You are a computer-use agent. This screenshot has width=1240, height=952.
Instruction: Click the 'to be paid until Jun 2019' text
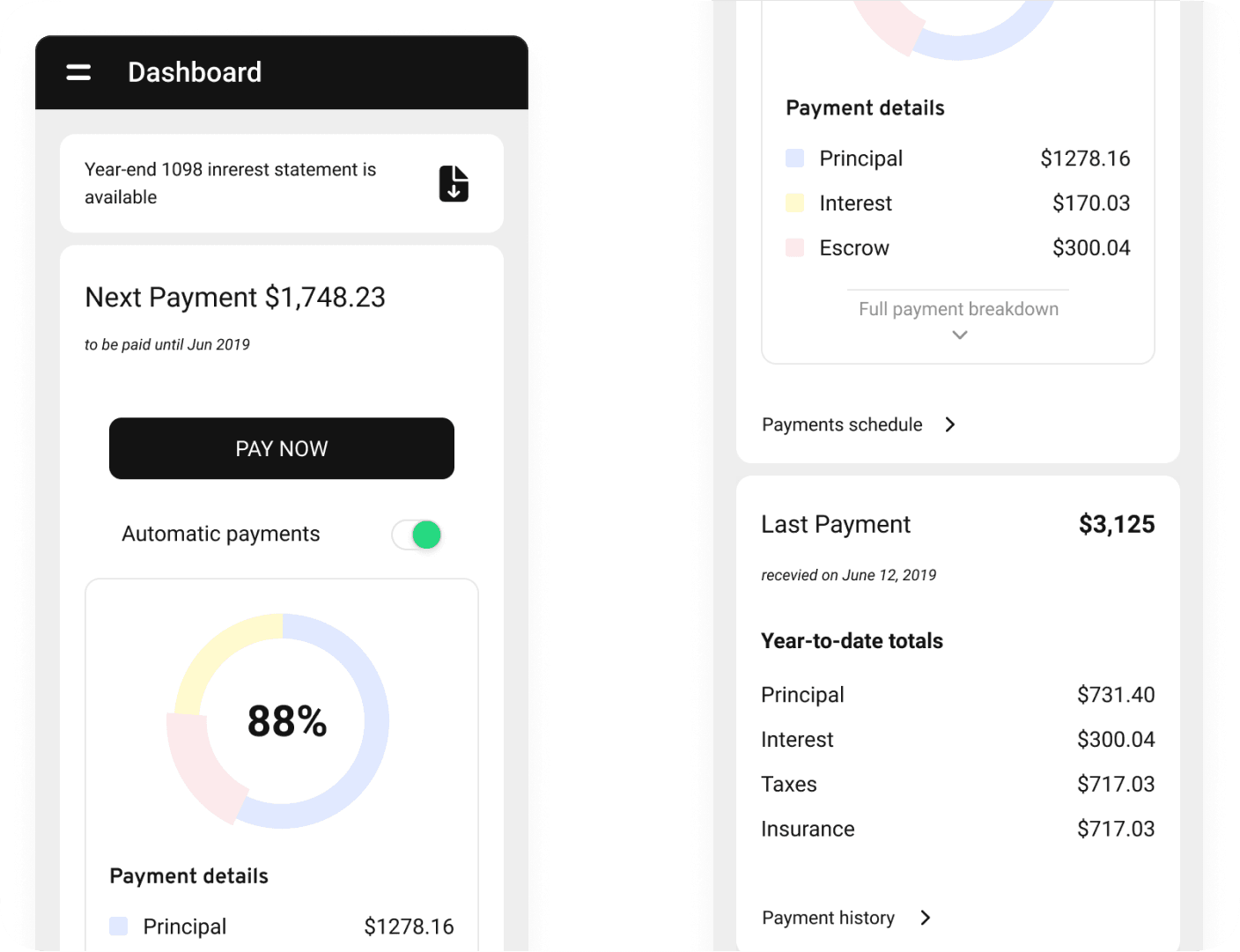point(167,344)
